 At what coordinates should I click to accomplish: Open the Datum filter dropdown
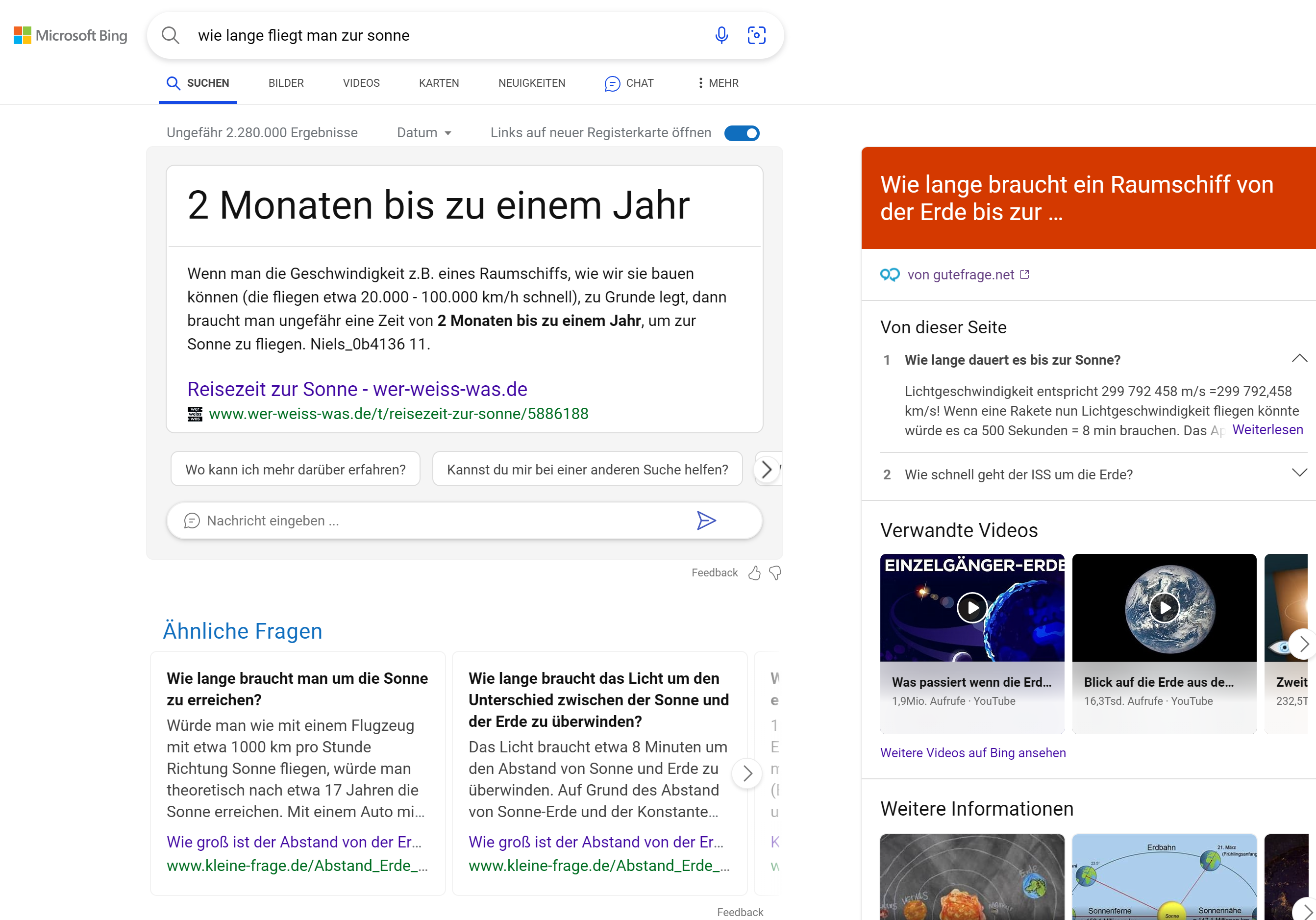coord(424,133)
